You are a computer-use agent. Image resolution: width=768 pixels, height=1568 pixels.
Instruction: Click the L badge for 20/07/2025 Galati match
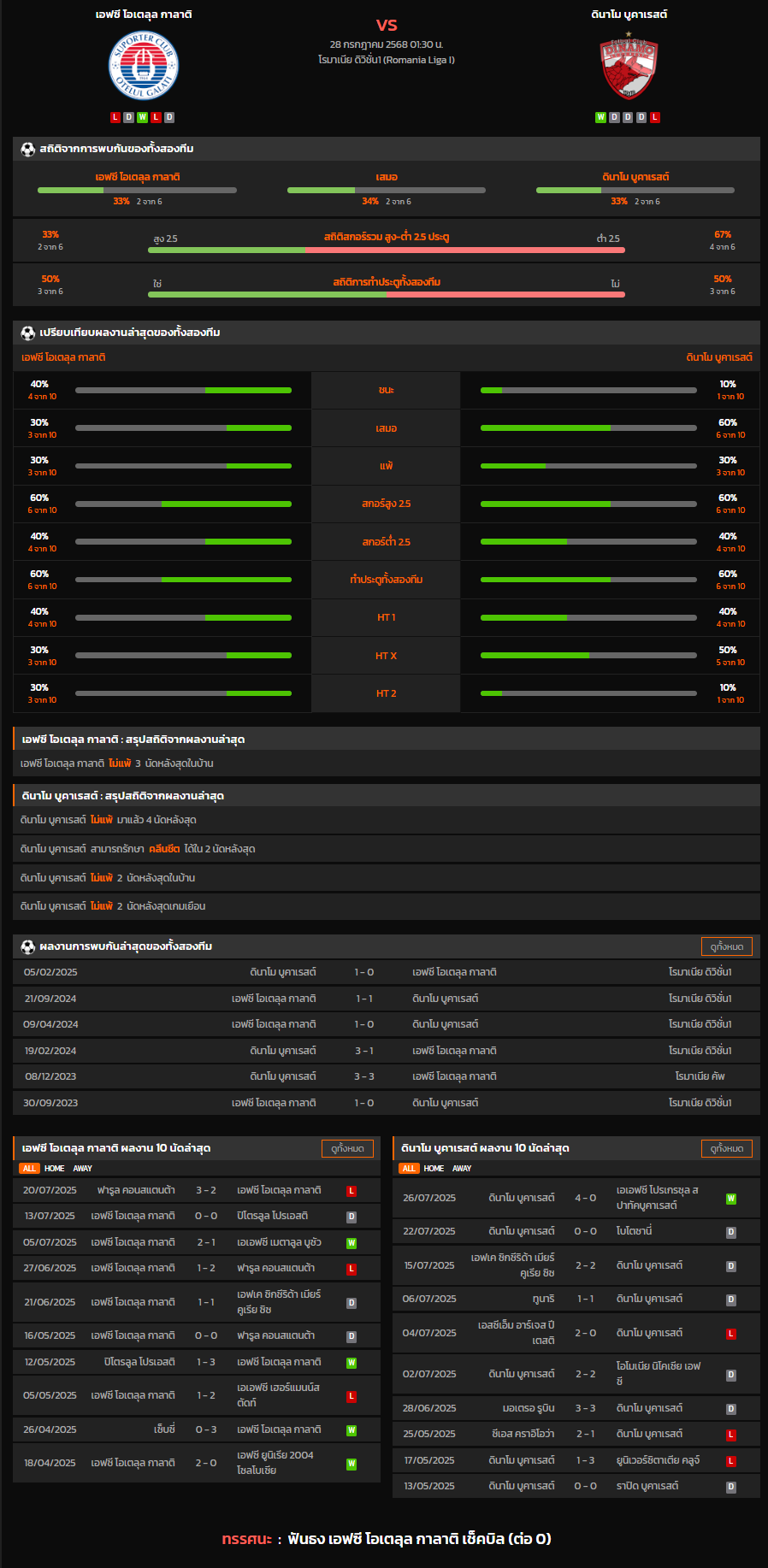[x=352, y=1191]
